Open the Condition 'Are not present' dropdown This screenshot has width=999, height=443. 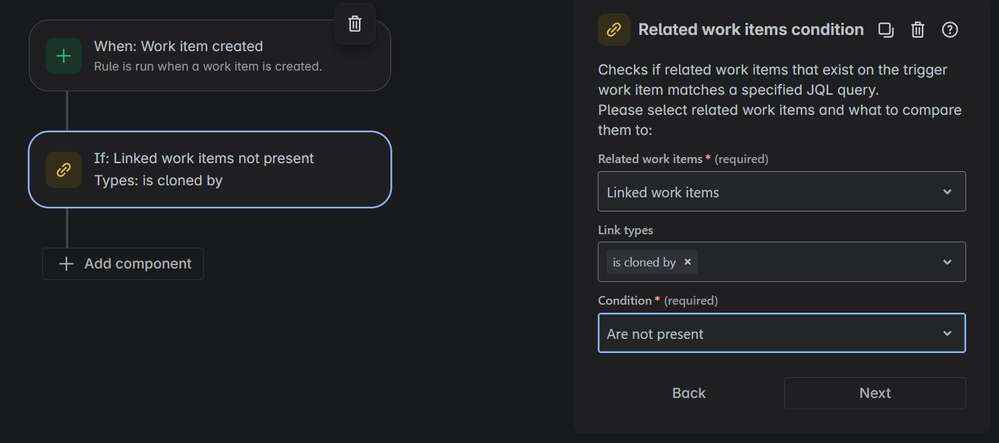click(782, 333)
